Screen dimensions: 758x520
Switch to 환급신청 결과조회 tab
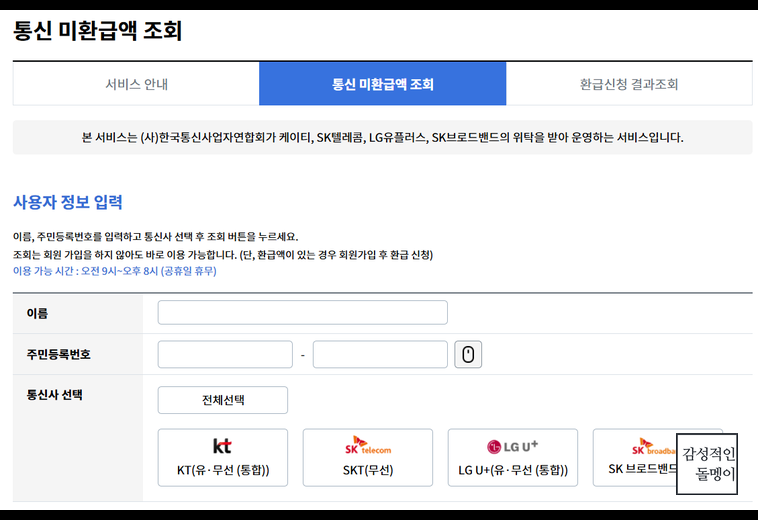629,84
